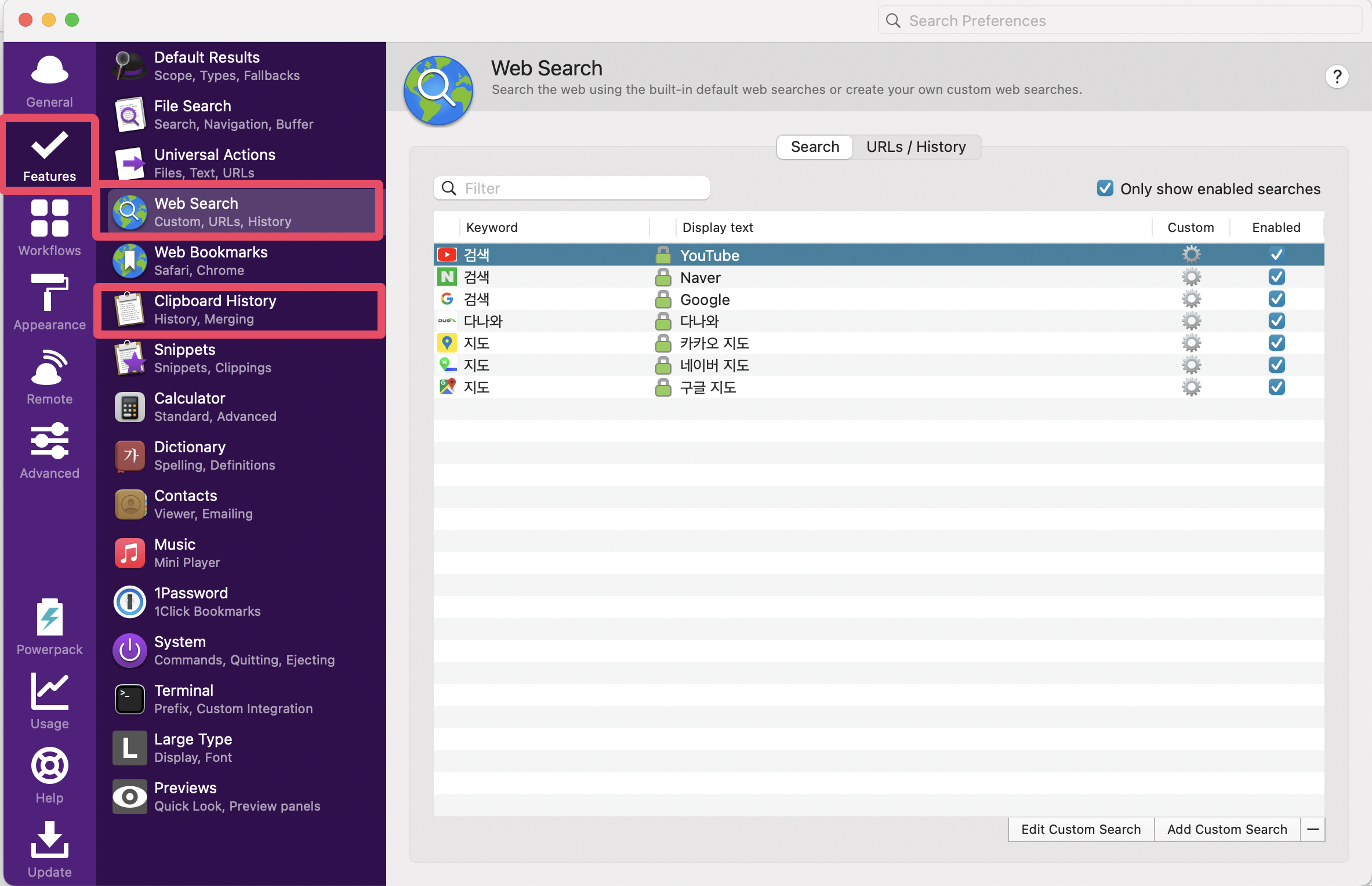1372x886 pixels.
Task: Click the Update download icon
Action: (49, 840)
